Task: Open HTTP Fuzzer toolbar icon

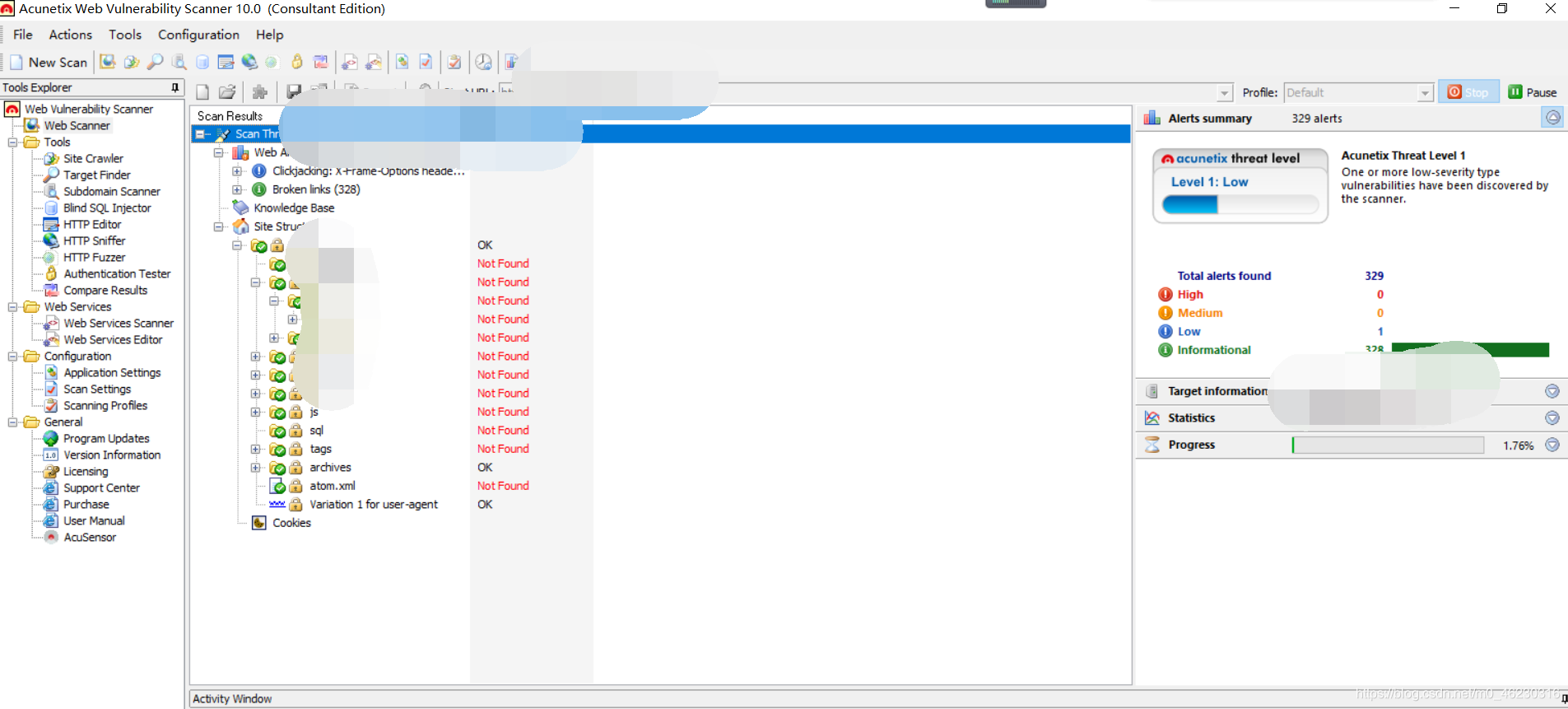Action: [x=272, y=62]
